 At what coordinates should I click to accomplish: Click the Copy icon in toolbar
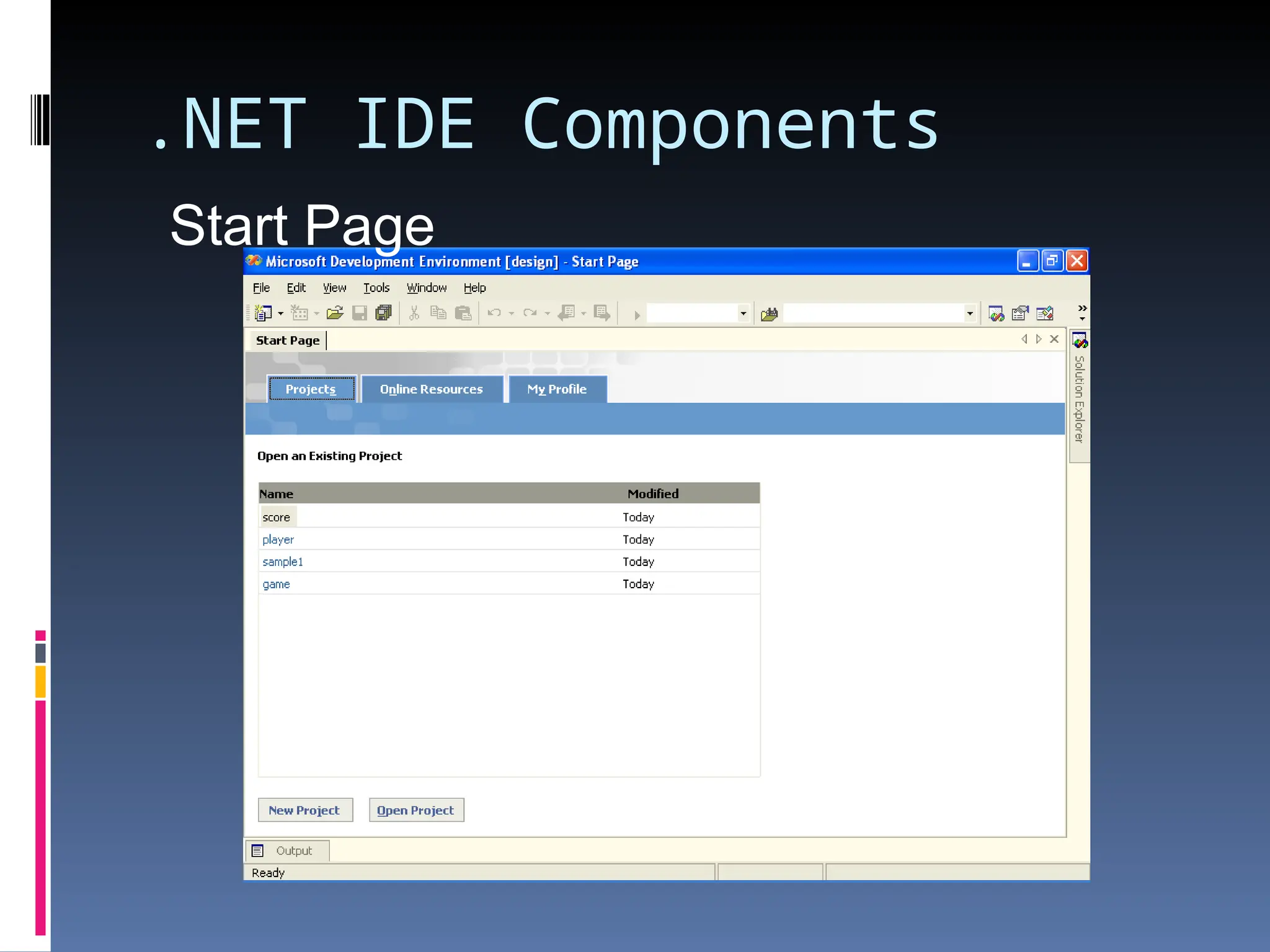(x=438, y=314)
